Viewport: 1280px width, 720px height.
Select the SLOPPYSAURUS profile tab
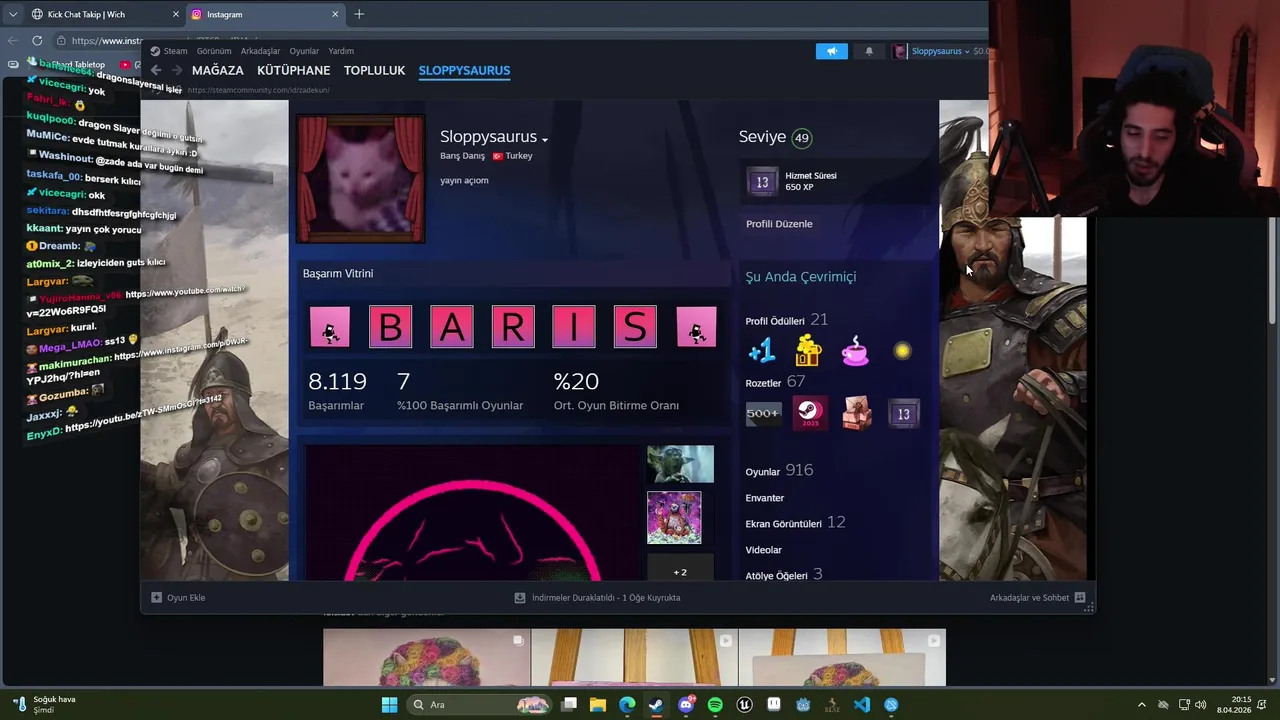(x=464, y=71)
